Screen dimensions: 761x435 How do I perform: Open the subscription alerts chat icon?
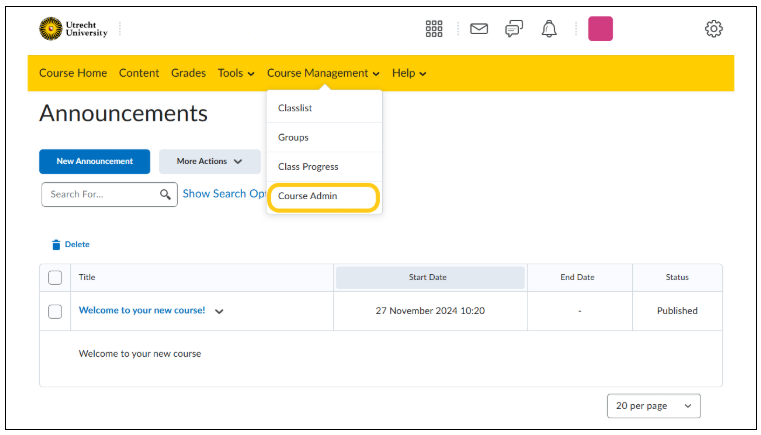[x=514, y=29]
